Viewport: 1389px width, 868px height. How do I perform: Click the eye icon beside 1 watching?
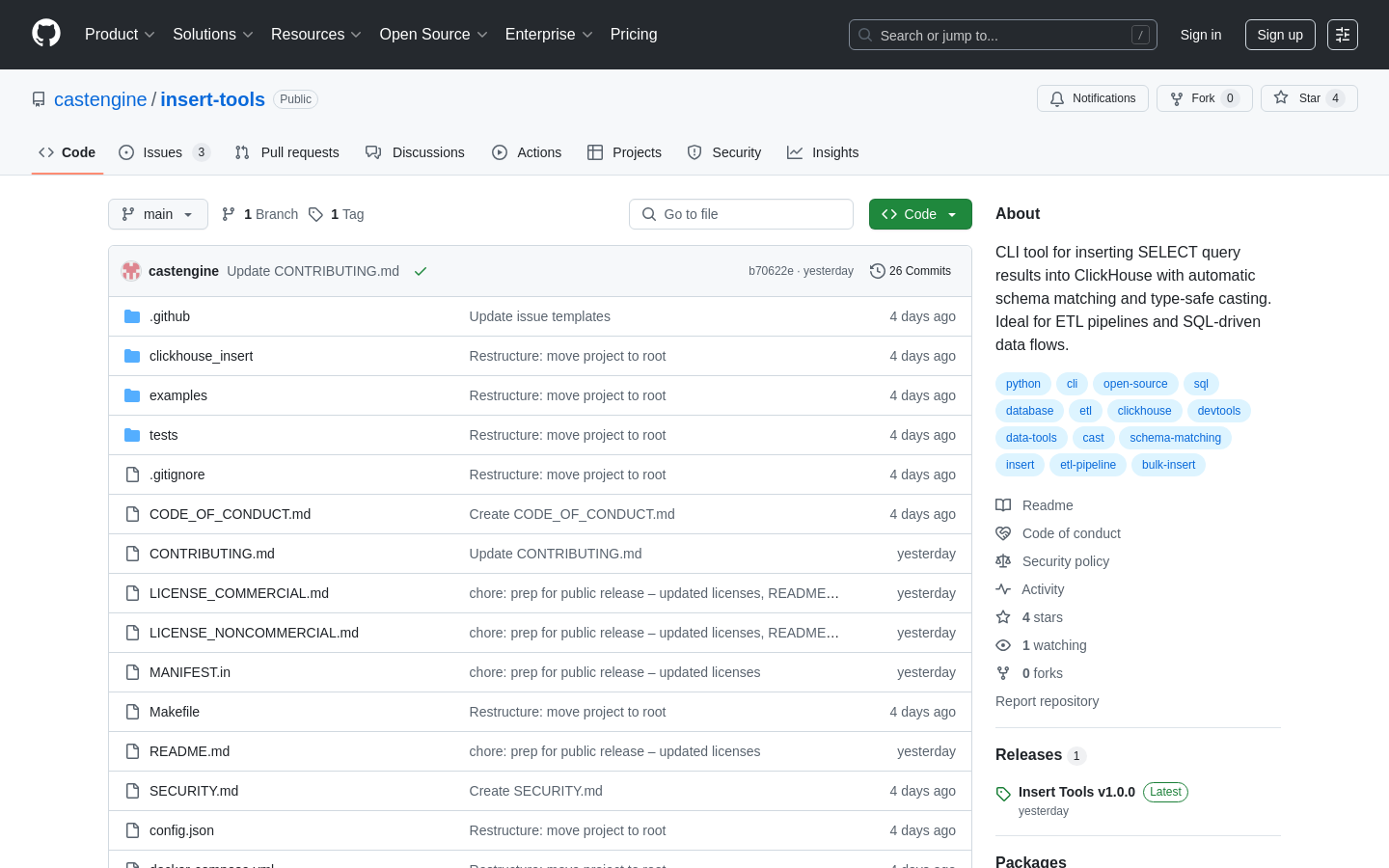(x=1003, y=645)
